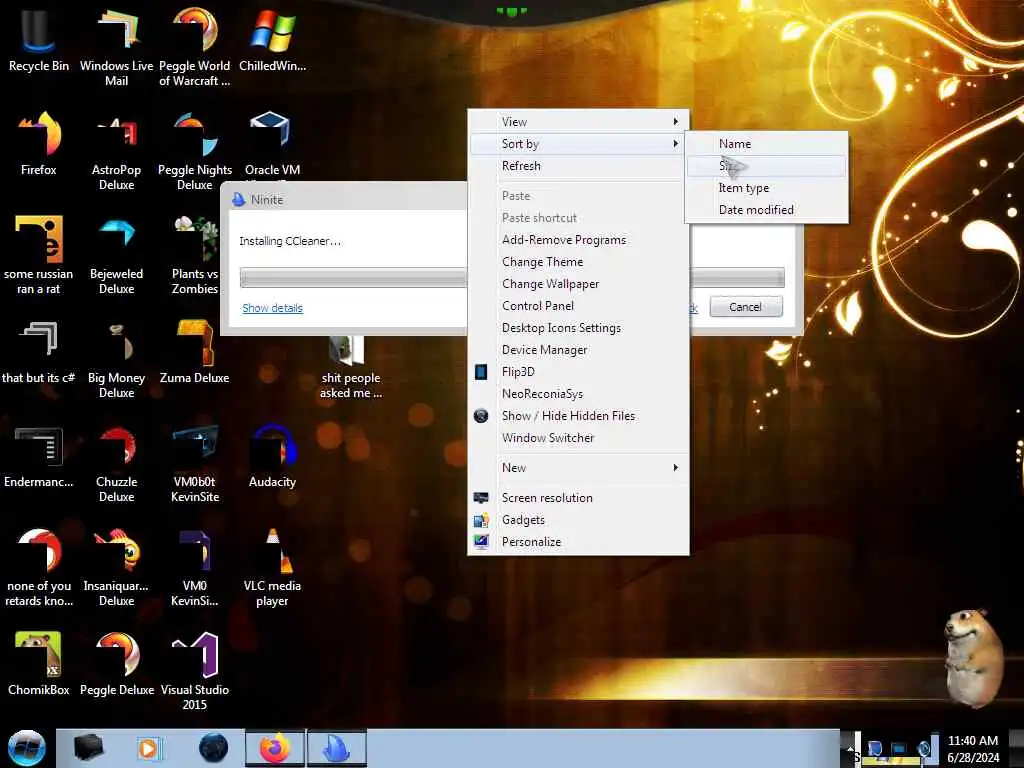Open the dark globe taskbar icon
Viewport: 1024px width, 768px height.
[x=213, y=748]
